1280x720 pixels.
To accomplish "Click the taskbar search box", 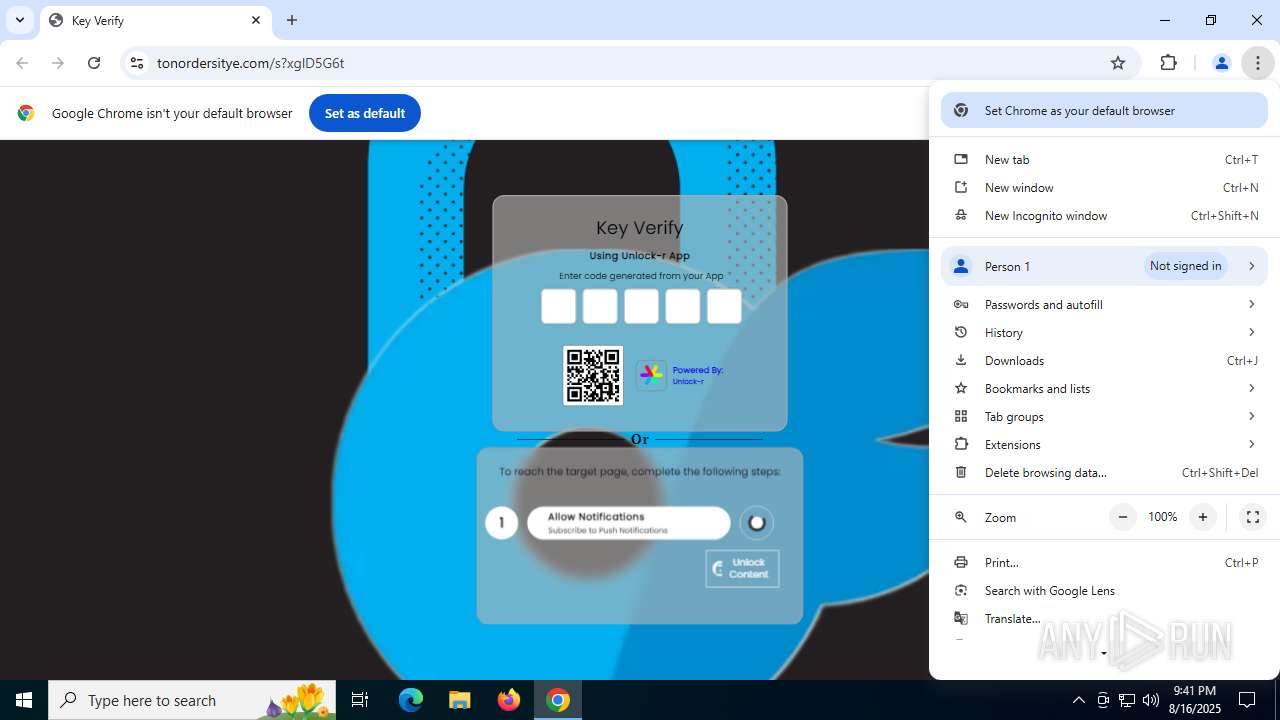I will pos(193,700).
